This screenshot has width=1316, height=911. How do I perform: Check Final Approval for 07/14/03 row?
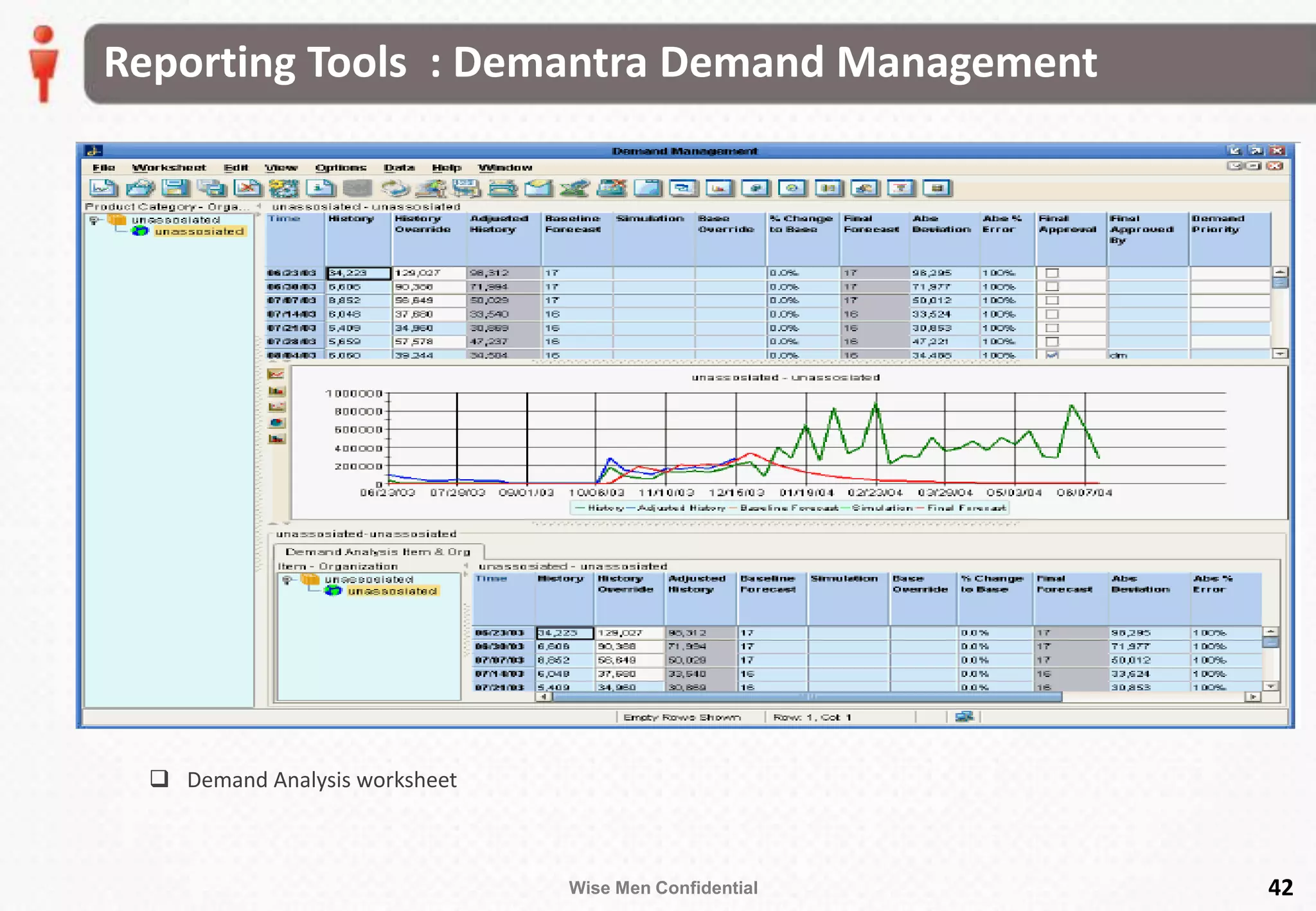1052,314
